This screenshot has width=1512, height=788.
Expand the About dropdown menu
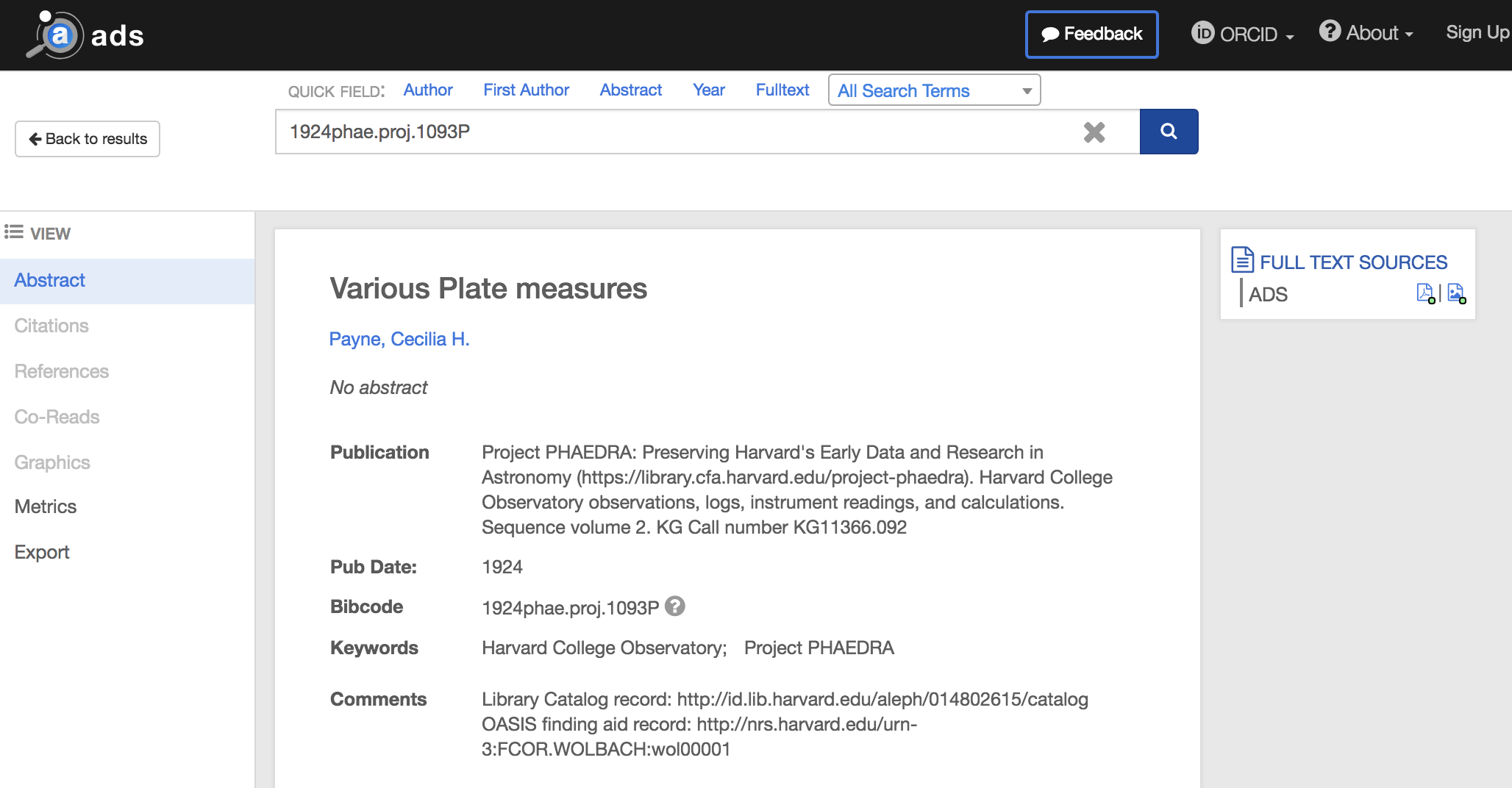pos(1366,33)
